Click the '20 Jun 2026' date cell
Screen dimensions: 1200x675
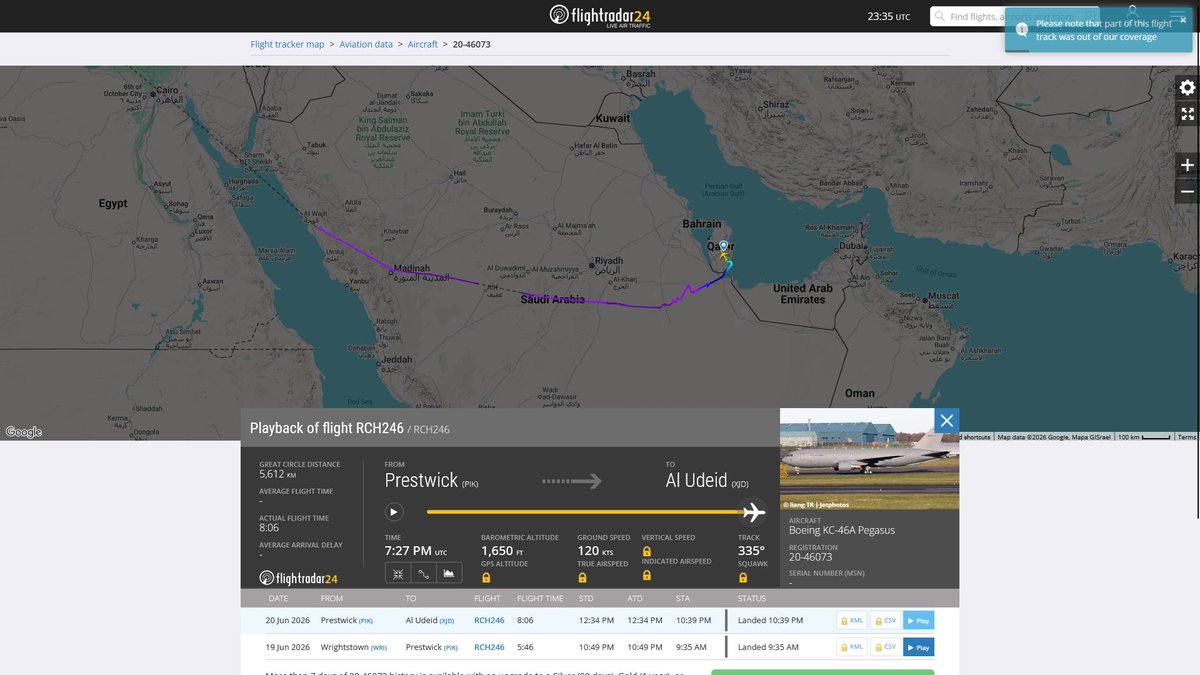288,620
